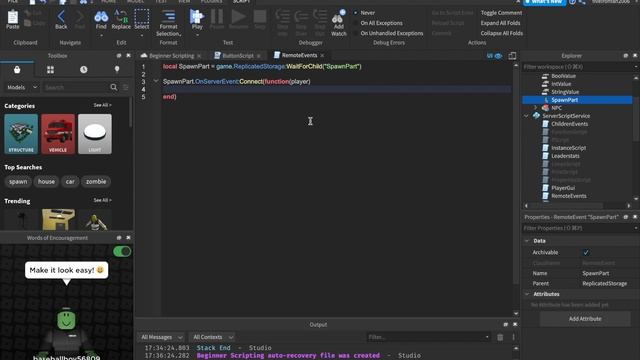Collapse Attributes properties section
The height and width of the screenshot is (360, 640).
[x=527, y=294]
